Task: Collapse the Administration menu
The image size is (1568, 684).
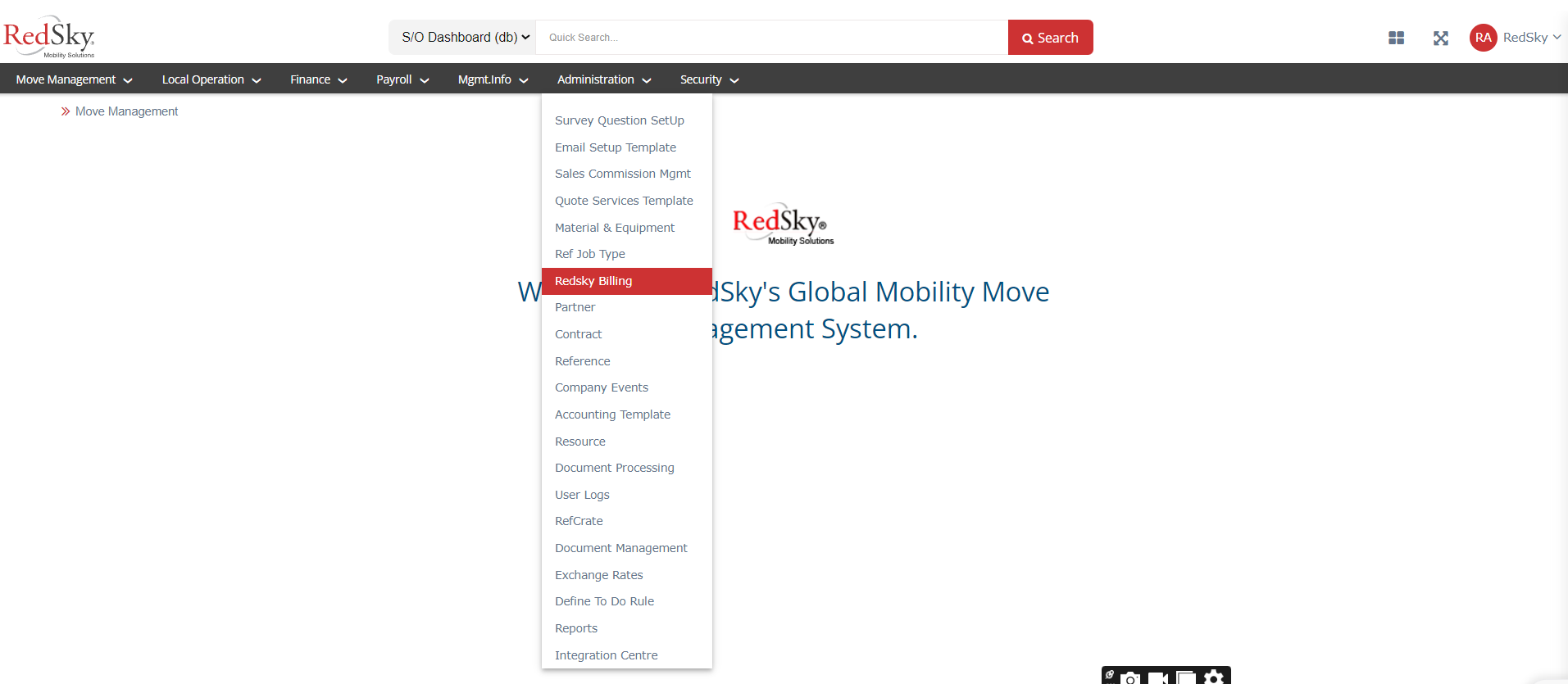Action: pyautogui.click(x=604, y=79)
